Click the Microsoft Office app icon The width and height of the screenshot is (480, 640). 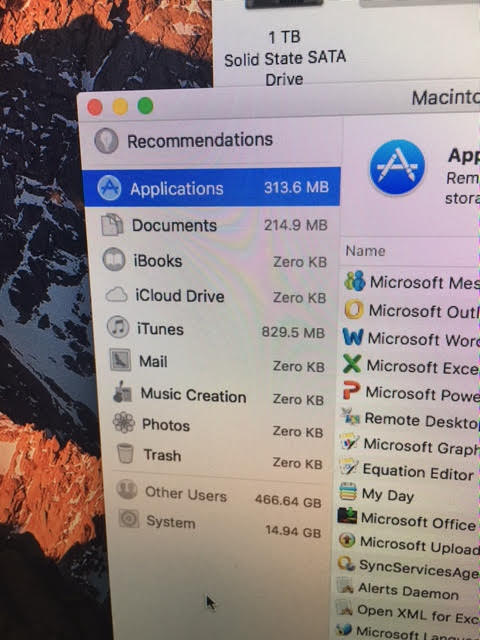tap(347, 516)
